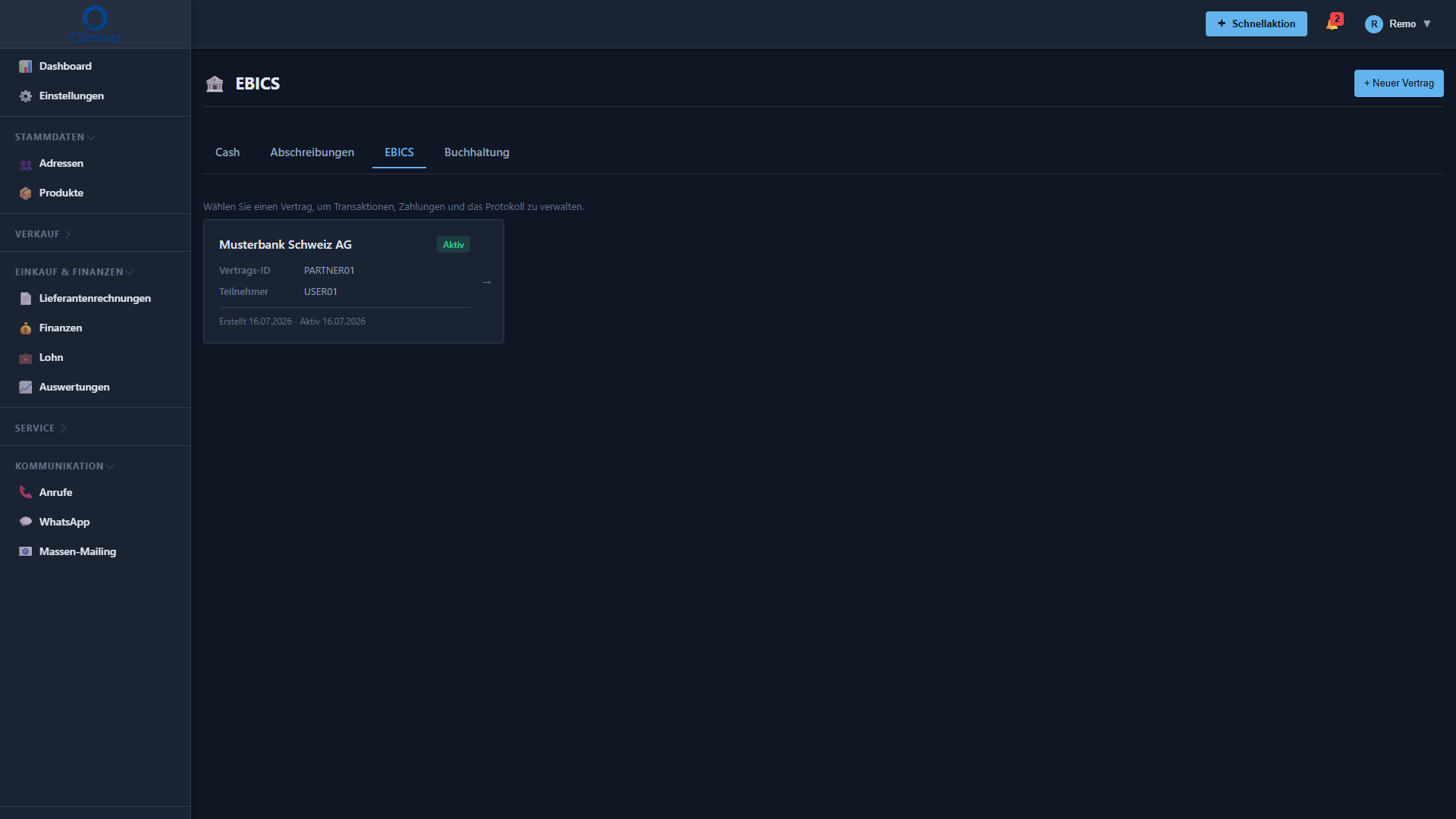Click the Finanzen money bag icon

coord(26,328)
